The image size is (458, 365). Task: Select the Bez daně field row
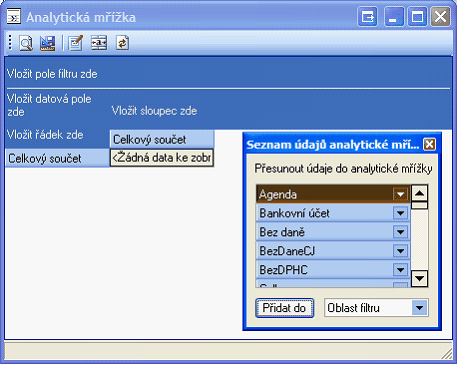tap(333, 232)
